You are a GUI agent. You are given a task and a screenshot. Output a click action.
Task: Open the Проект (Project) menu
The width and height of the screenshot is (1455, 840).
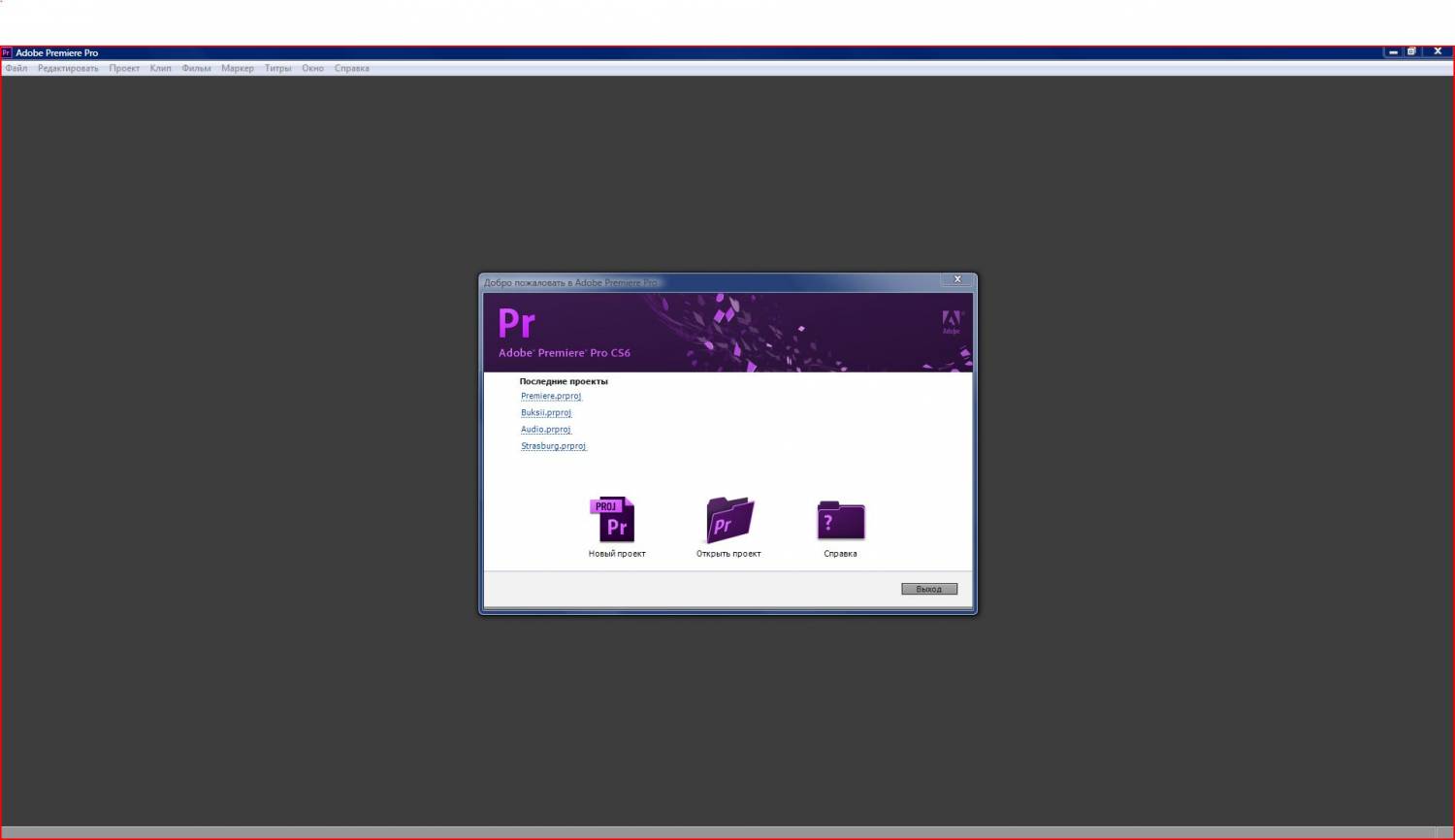pyautogui.click(x=124, y=68)
